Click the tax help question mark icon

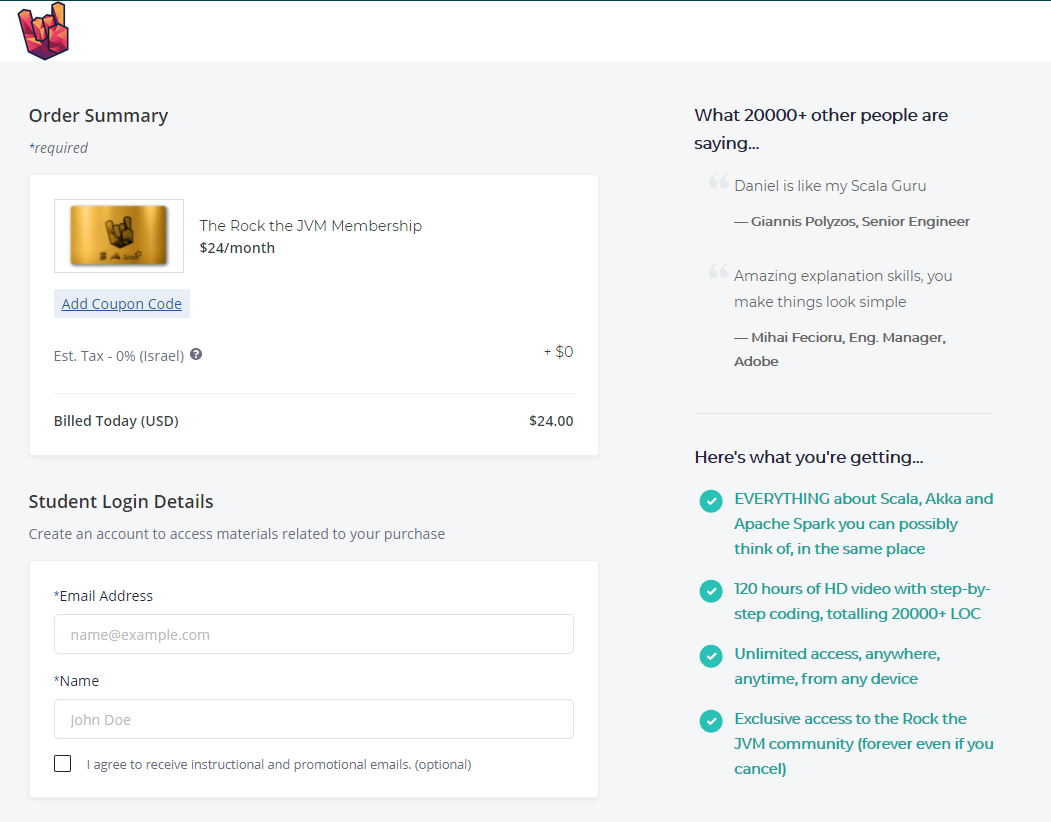[196, 354]
